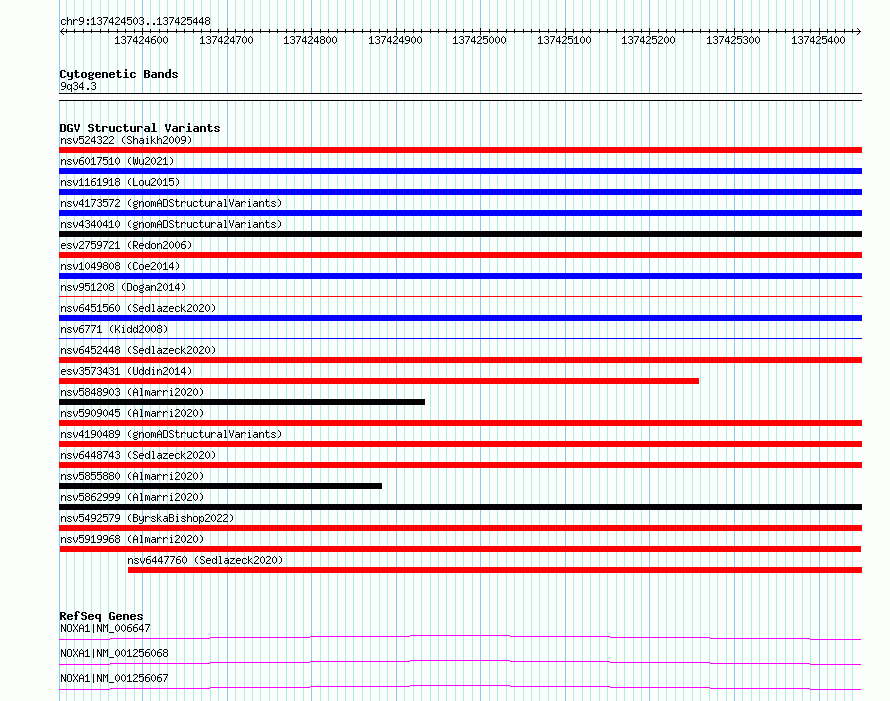Click ruler position 137424800
890x701 pixels.
(310, 40)
